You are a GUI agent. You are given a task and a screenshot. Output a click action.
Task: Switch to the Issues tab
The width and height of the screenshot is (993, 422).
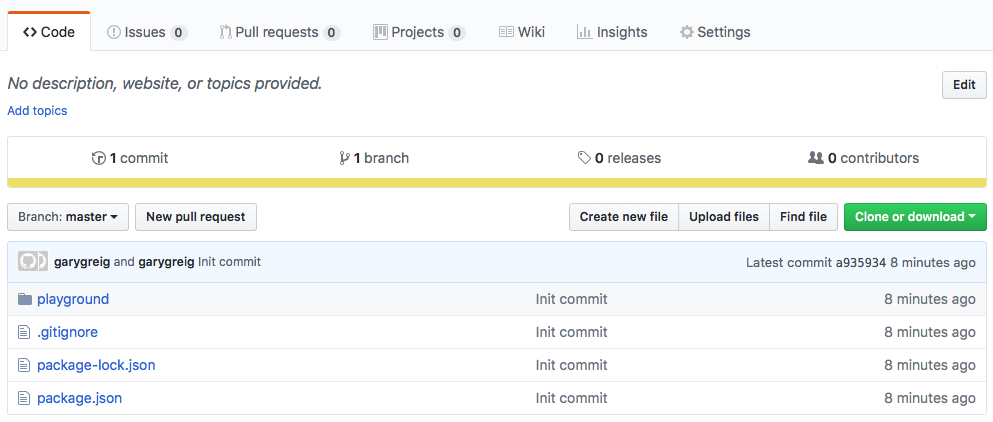pyautogui.click(x=146, y=32)
